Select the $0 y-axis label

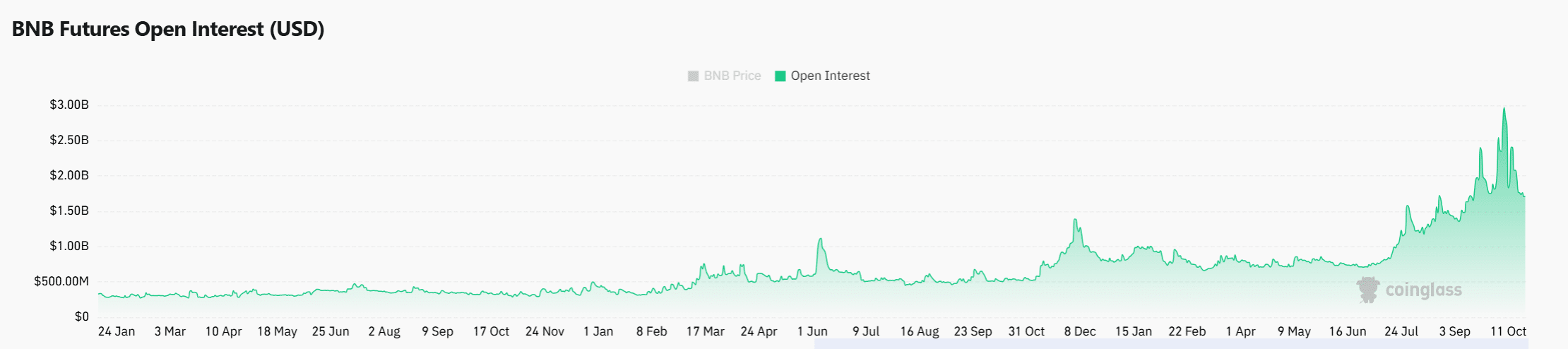coord(82,317)
